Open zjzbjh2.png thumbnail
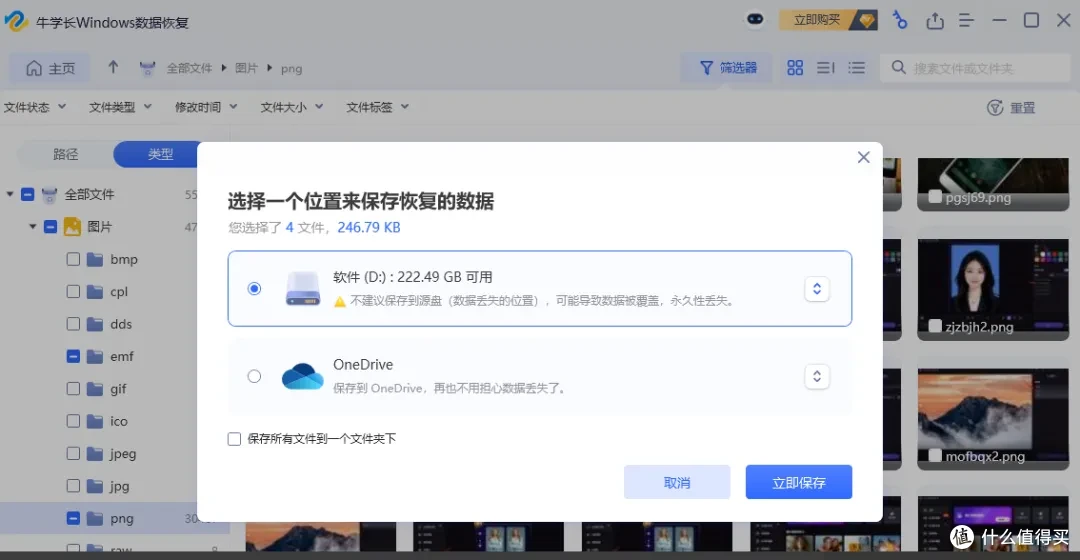 point(993,289)
